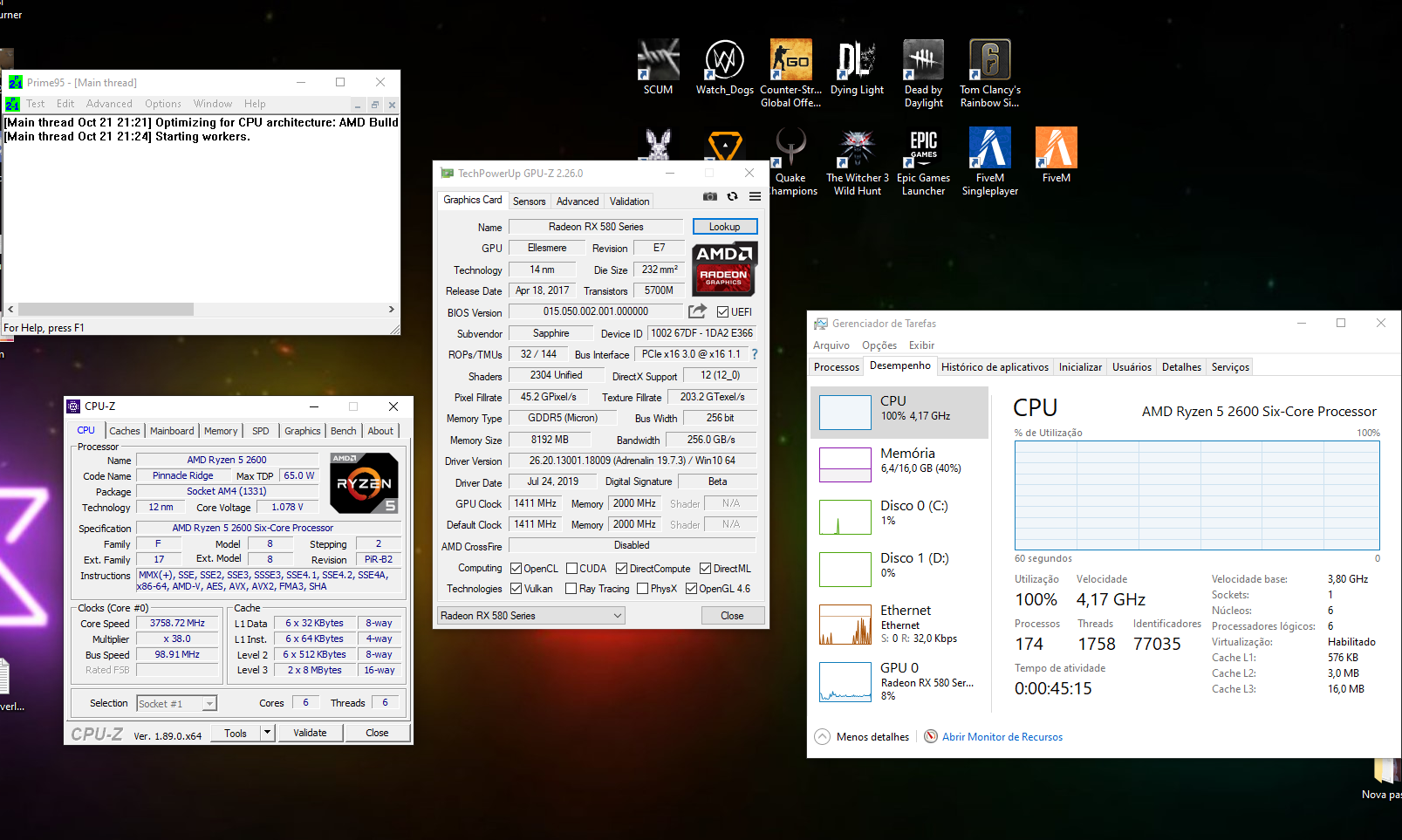Toggle the CUDA checkbox

[x=571, y=569]
